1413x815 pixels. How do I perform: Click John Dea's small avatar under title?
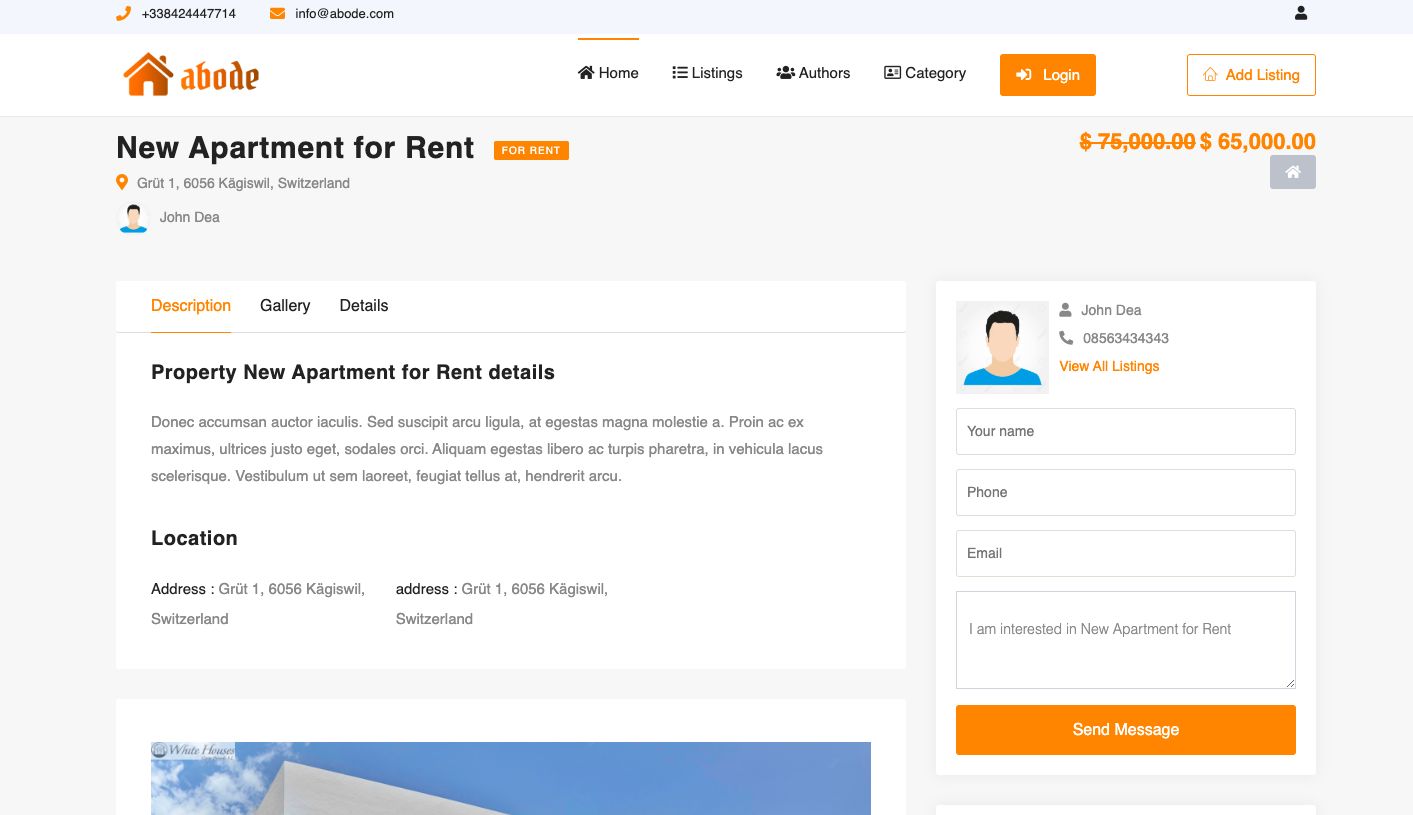(x=133, y=218)
